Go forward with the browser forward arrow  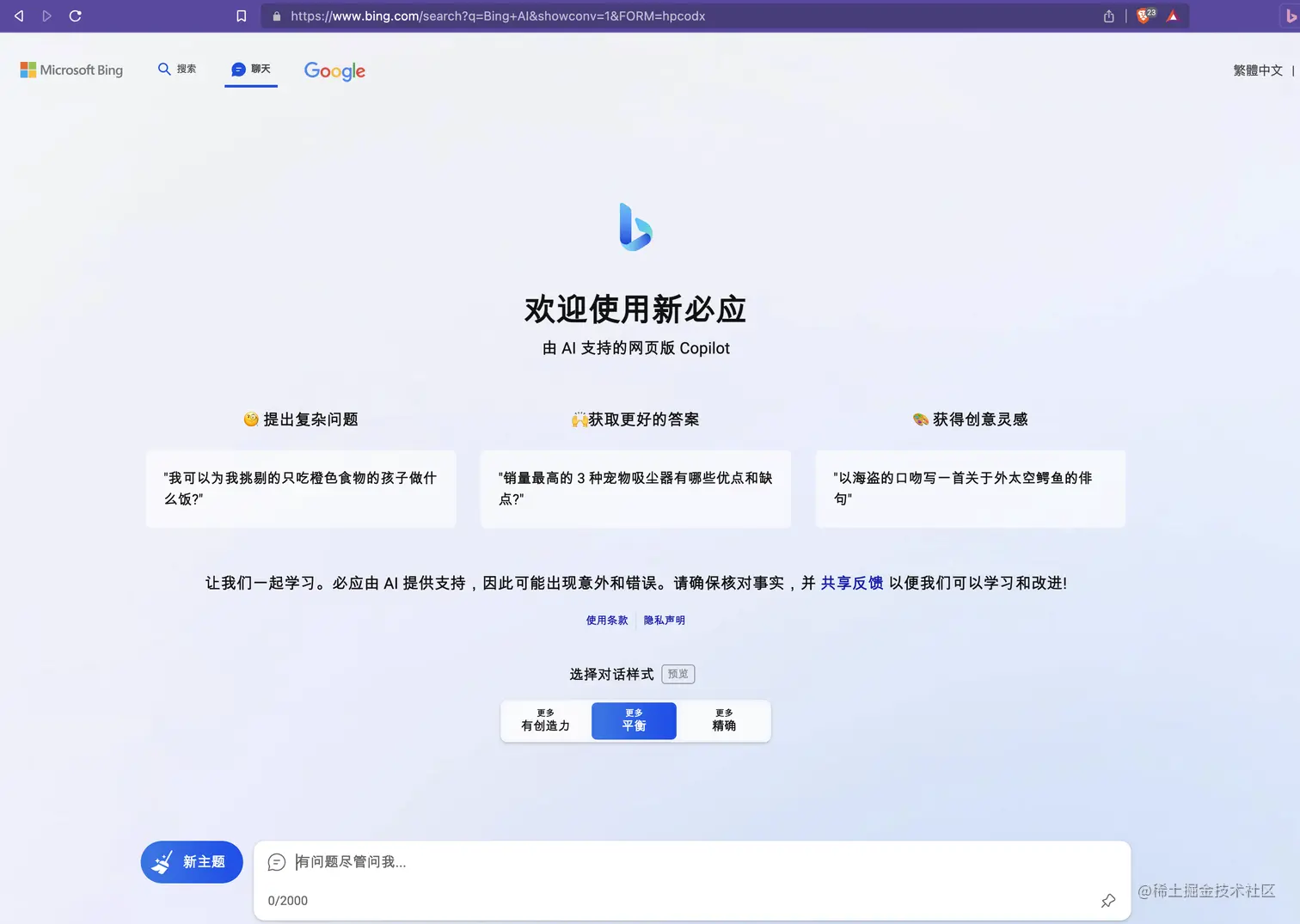(x=46, y=15)
